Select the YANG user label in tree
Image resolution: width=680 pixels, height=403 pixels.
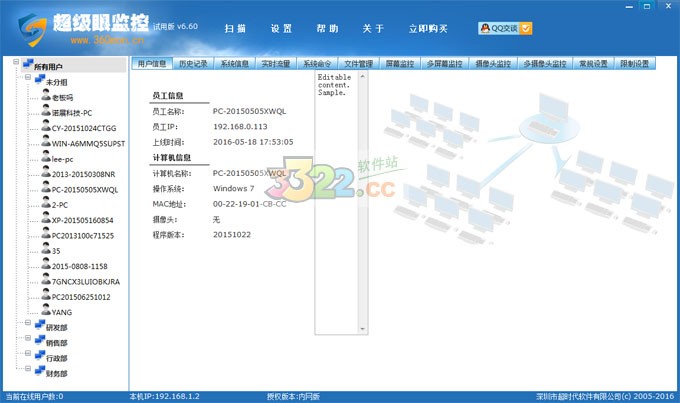pos(62,312)
